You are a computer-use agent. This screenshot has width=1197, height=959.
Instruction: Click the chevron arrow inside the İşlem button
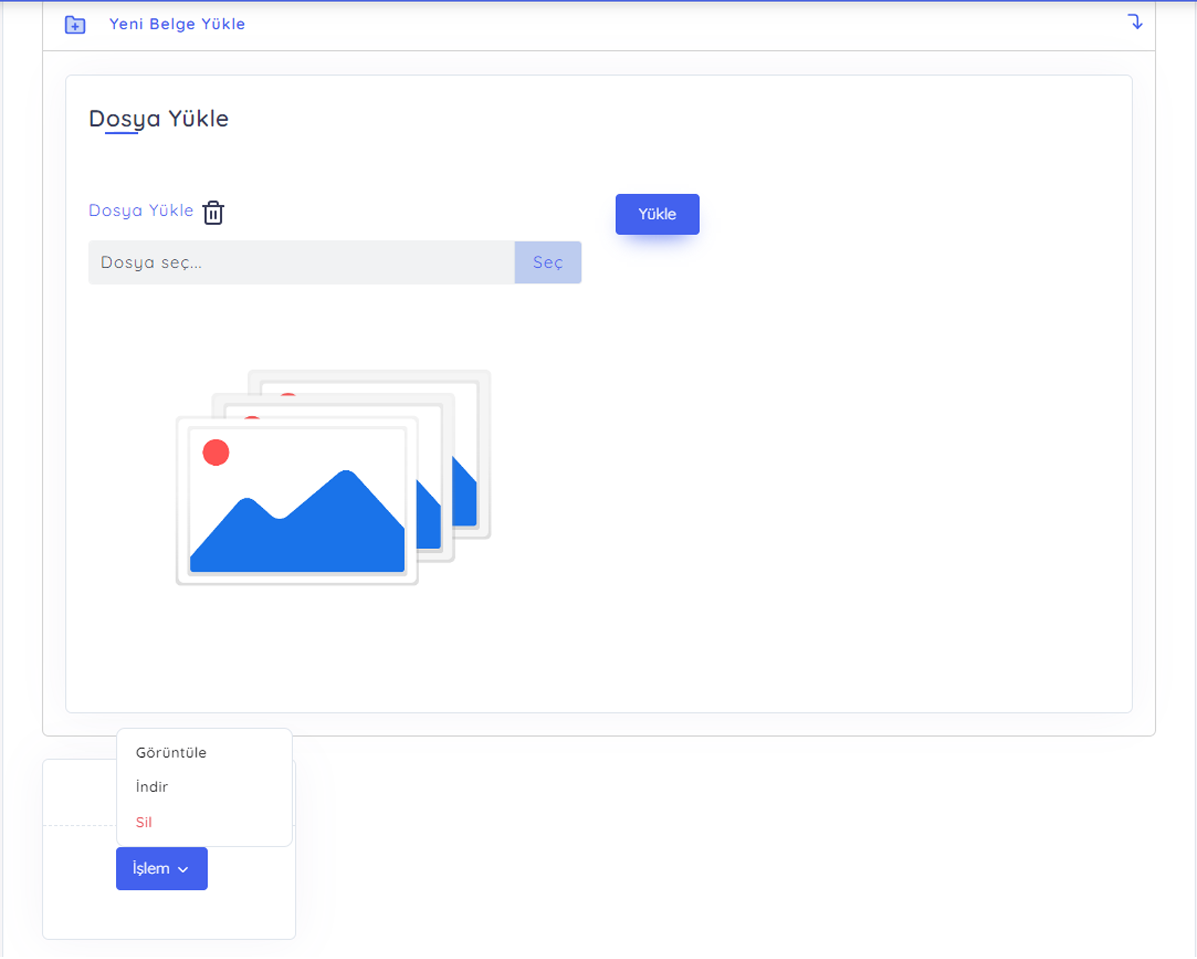tap(184, 870)
